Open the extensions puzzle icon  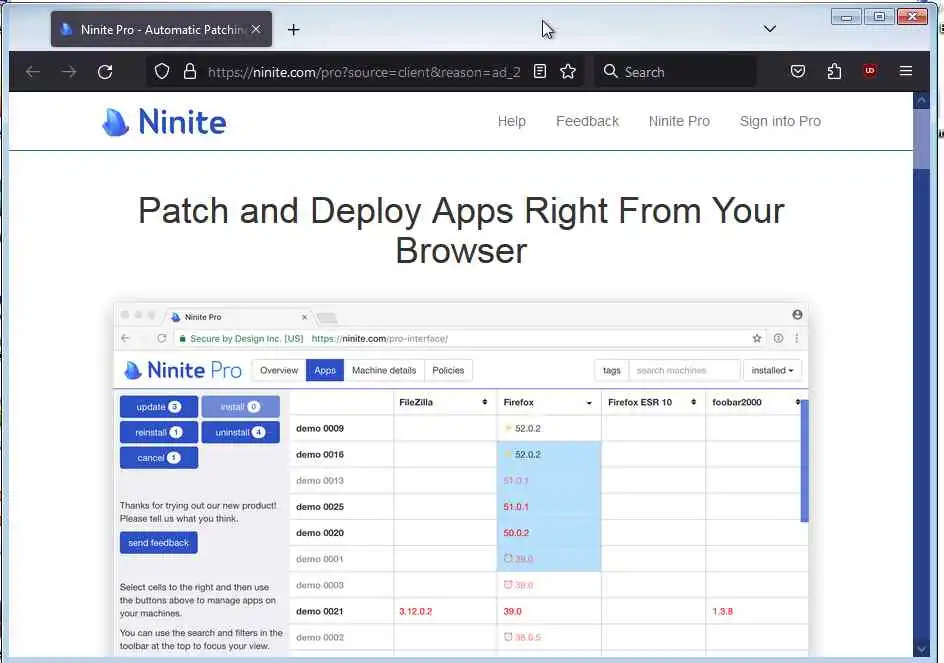834,72
